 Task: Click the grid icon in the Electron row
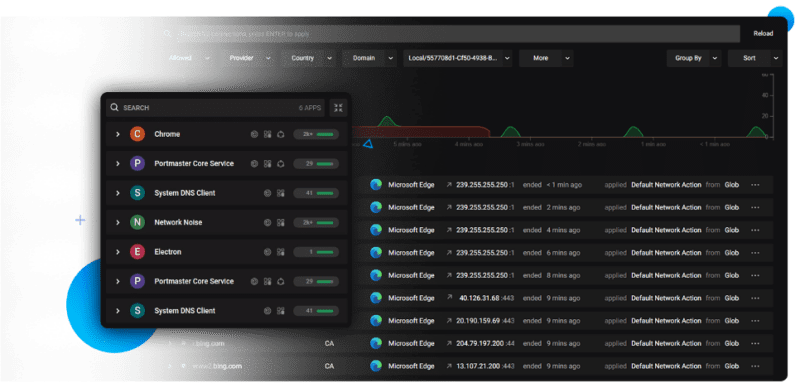(x=281, y=252)
